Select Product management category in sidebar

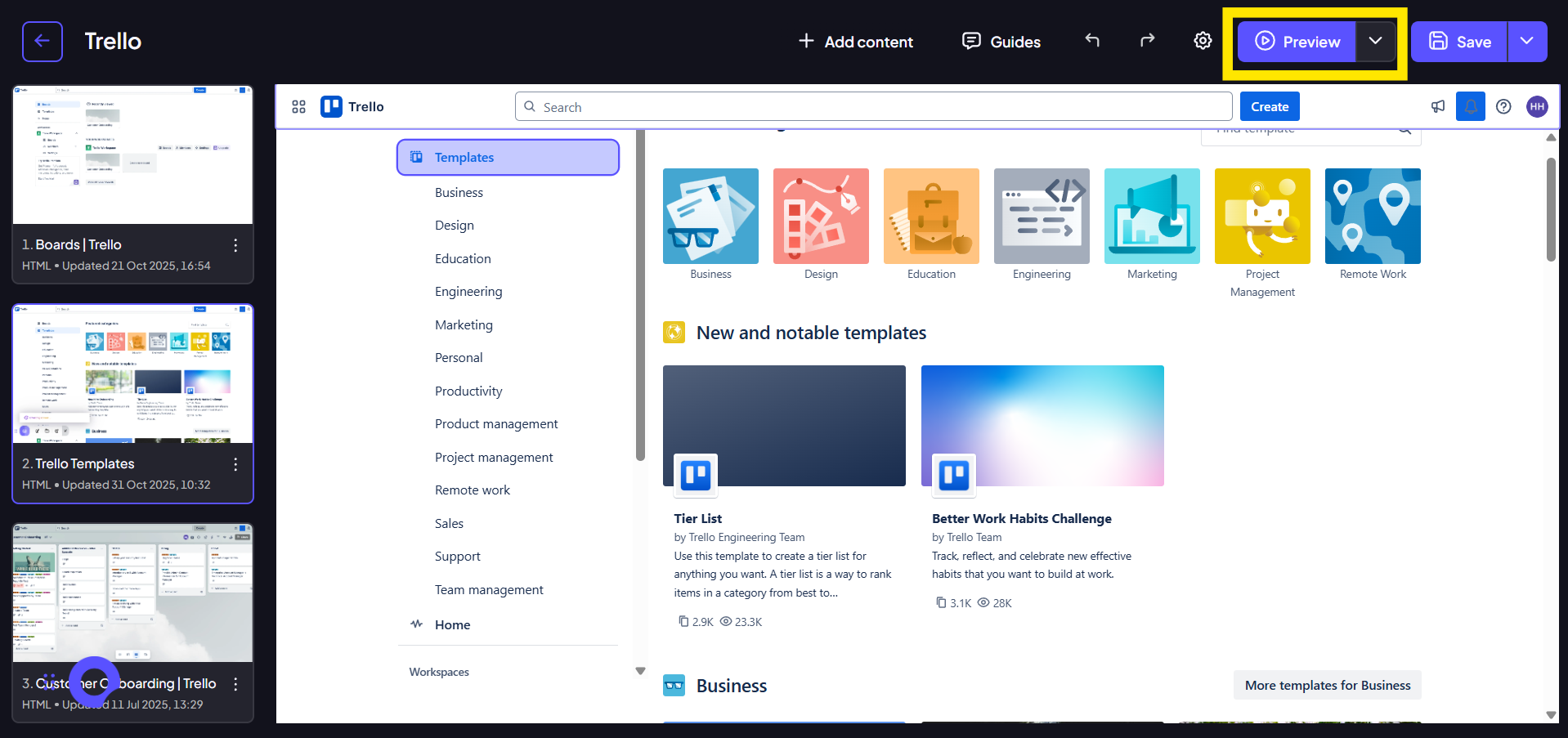pos(496,424)
